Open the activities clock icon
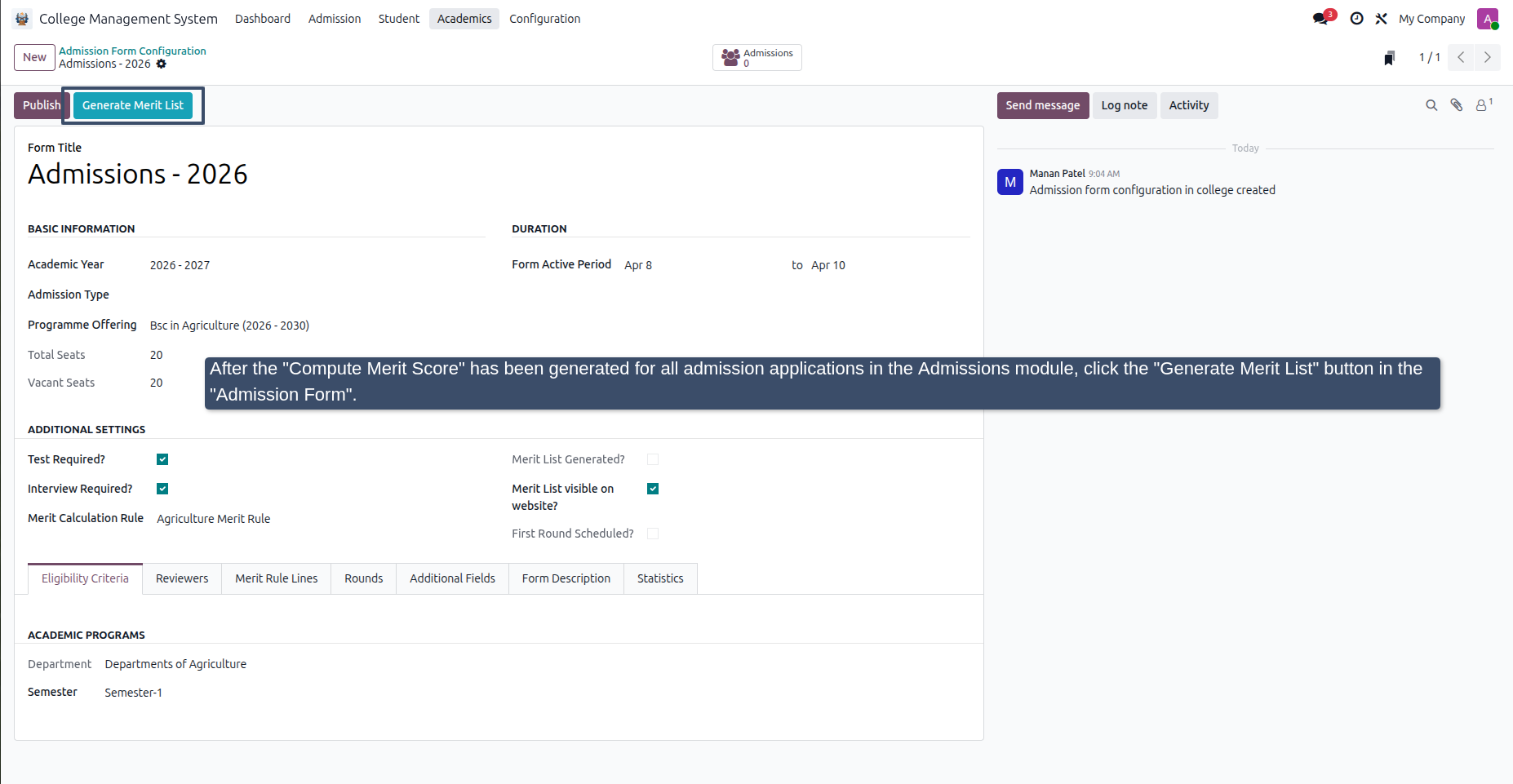This screenshot has height=784, width=1513. click(1356, 19)
